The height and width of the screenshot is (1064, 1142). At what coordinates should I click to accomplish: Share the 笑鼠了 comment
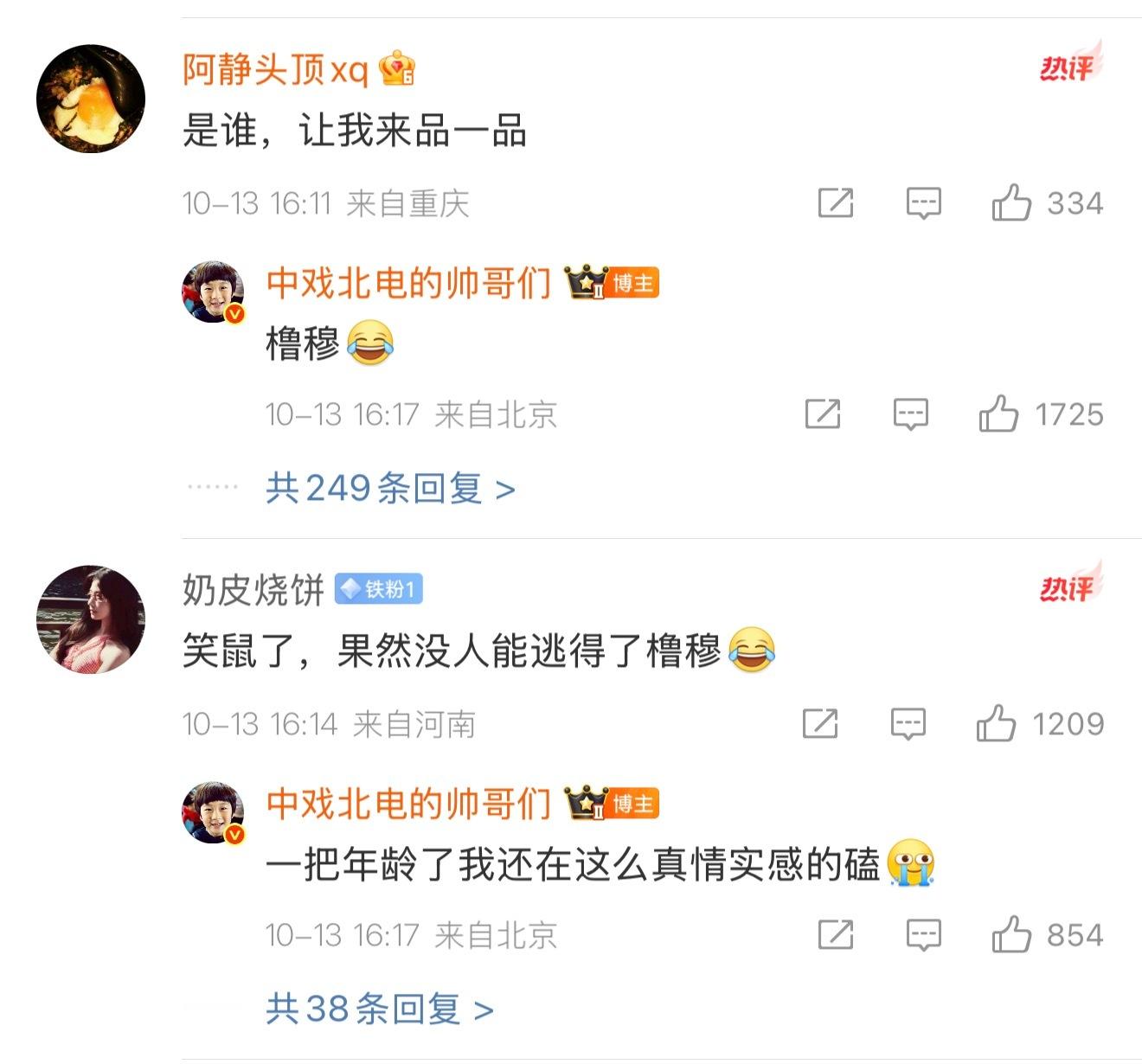[x=820, y=723]
